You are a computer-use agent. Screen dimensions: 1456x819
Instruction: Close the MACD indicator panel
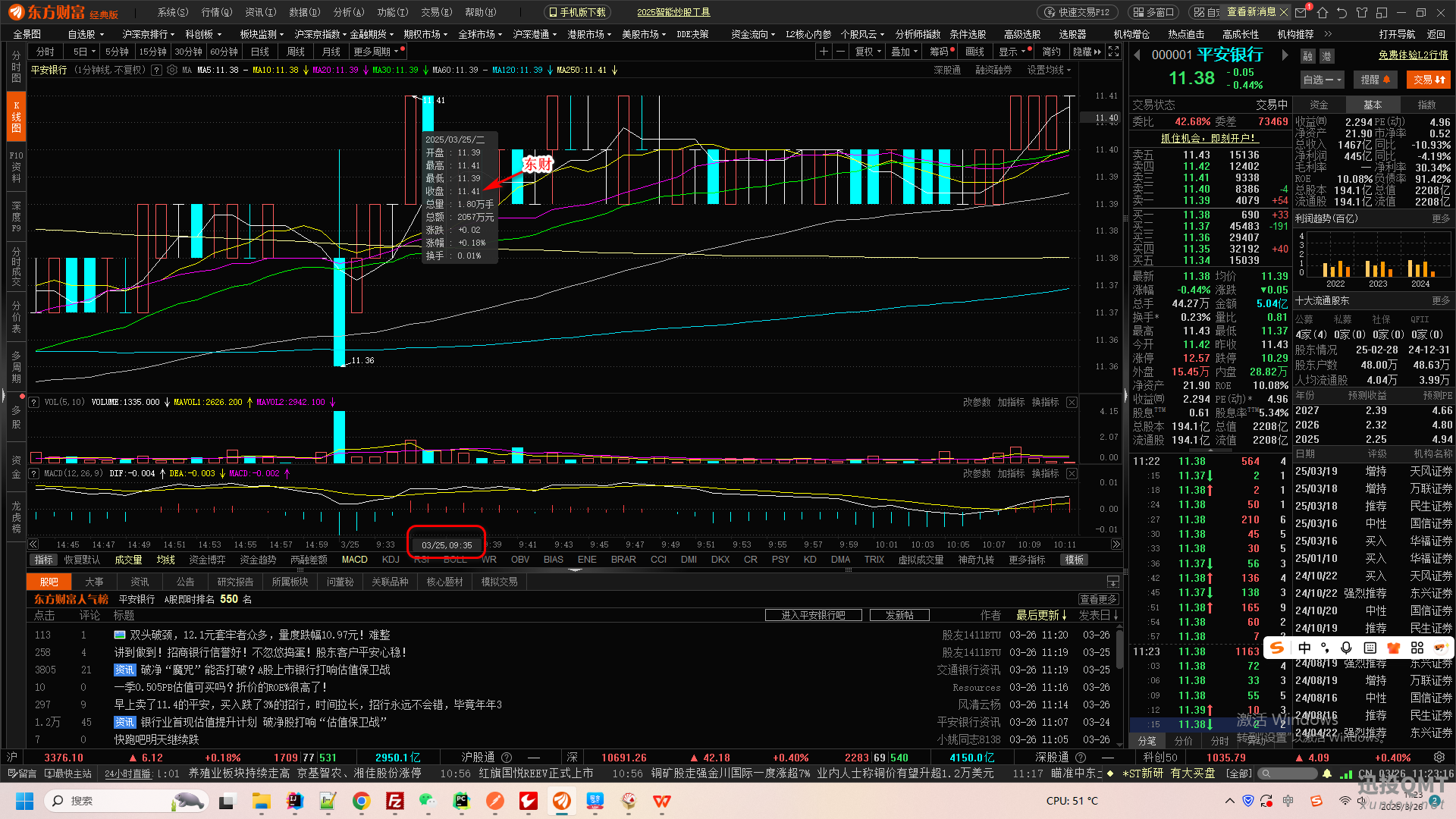pyautogui.click(x=1072, y=473)
